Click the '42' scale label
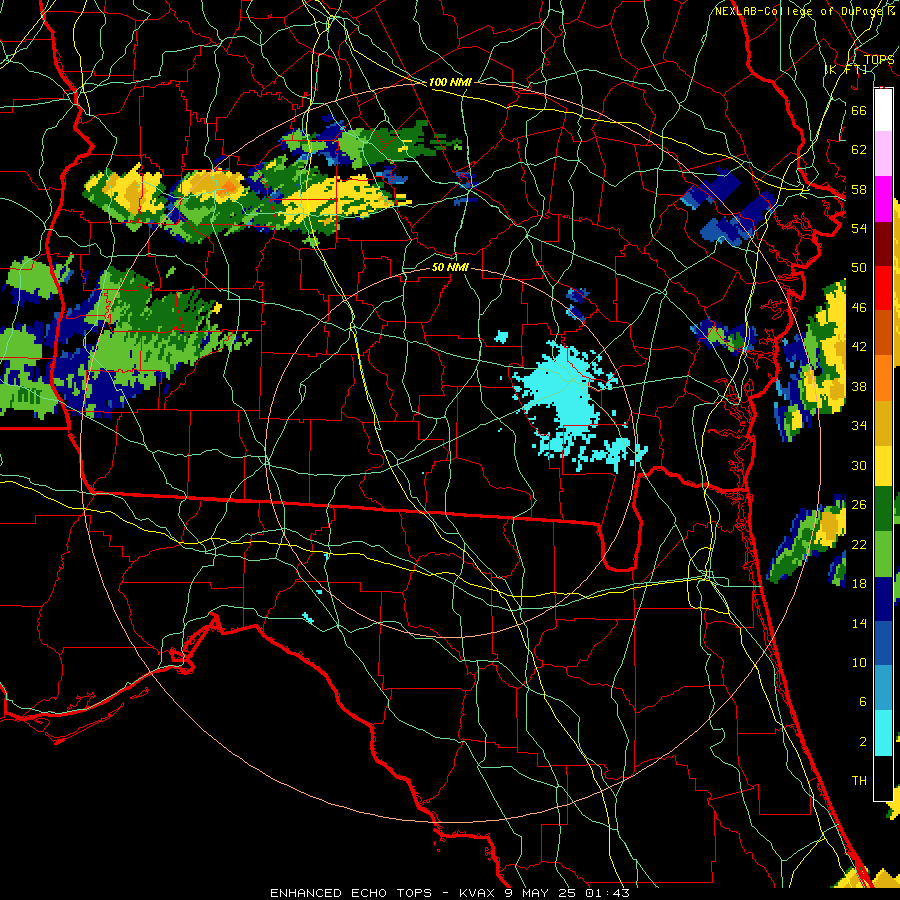The height and width of the screenshot is (900, 900). [x=859, y=347]
